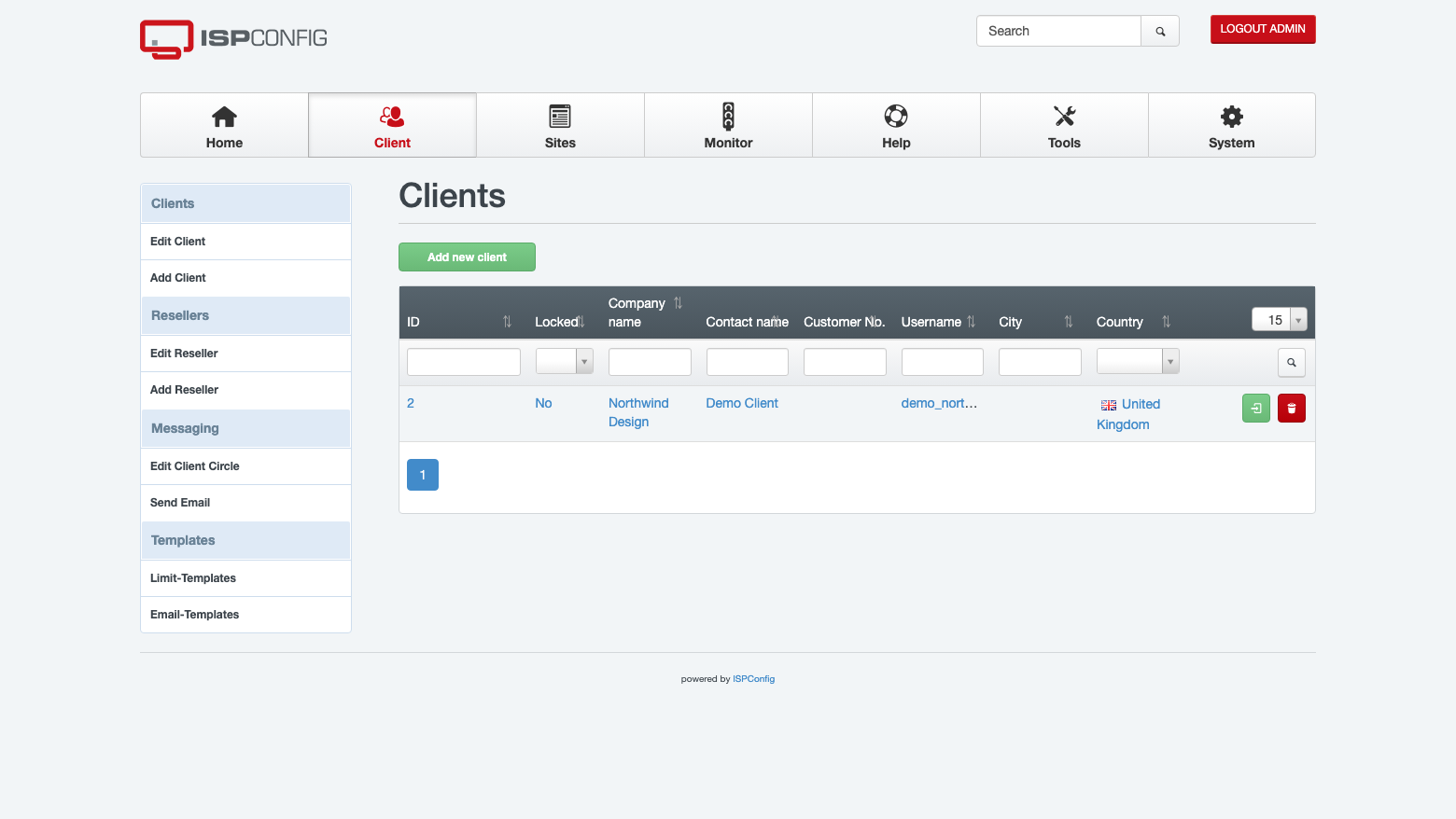Image resolution: width=1456 pixels, height=819 pixels.
Task: Focus the Contact name filter field
Action: point(748,362)
